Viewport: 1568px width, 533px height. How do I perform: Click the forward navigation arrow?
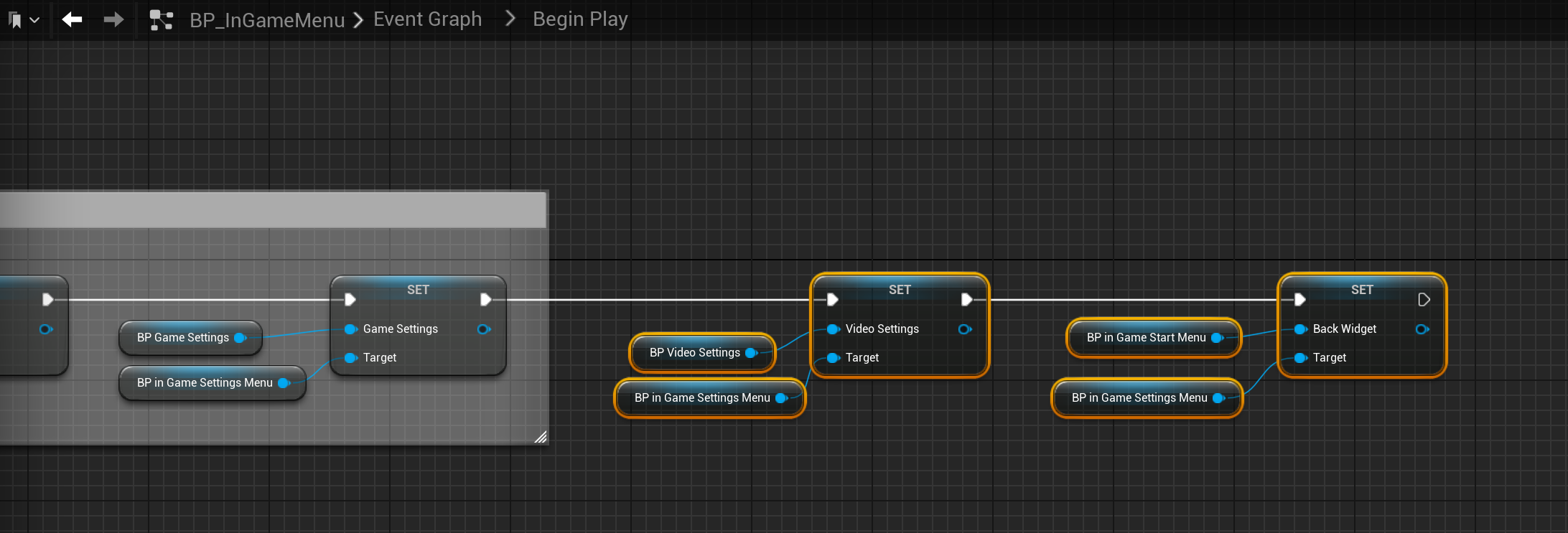tap(113, 20)
